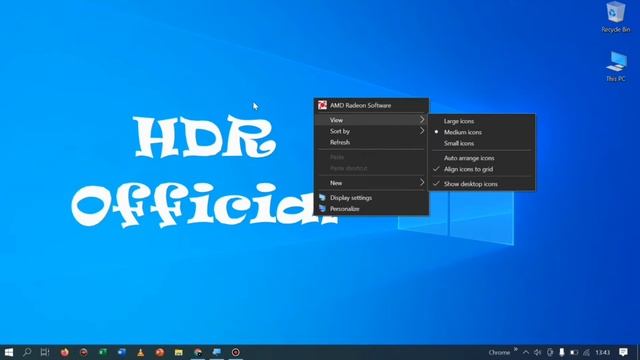Click the battery status tray icon
Image resolution: width=640 pixels, height=360 pixels.
pyautogui.click(x=574, y=352)
